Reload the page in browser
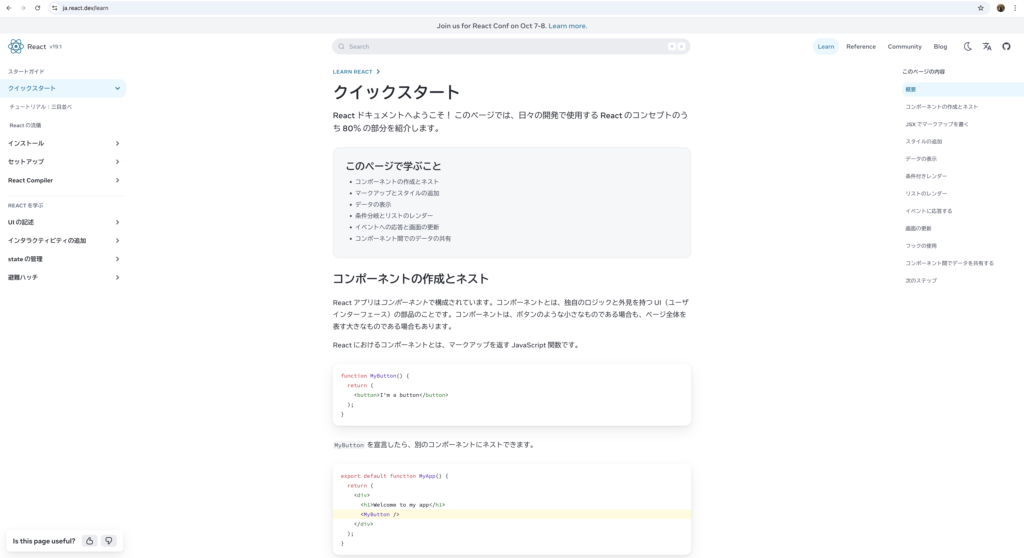Image resolution: width=1024 pixels, height=558 pixels. click(38, 7)
